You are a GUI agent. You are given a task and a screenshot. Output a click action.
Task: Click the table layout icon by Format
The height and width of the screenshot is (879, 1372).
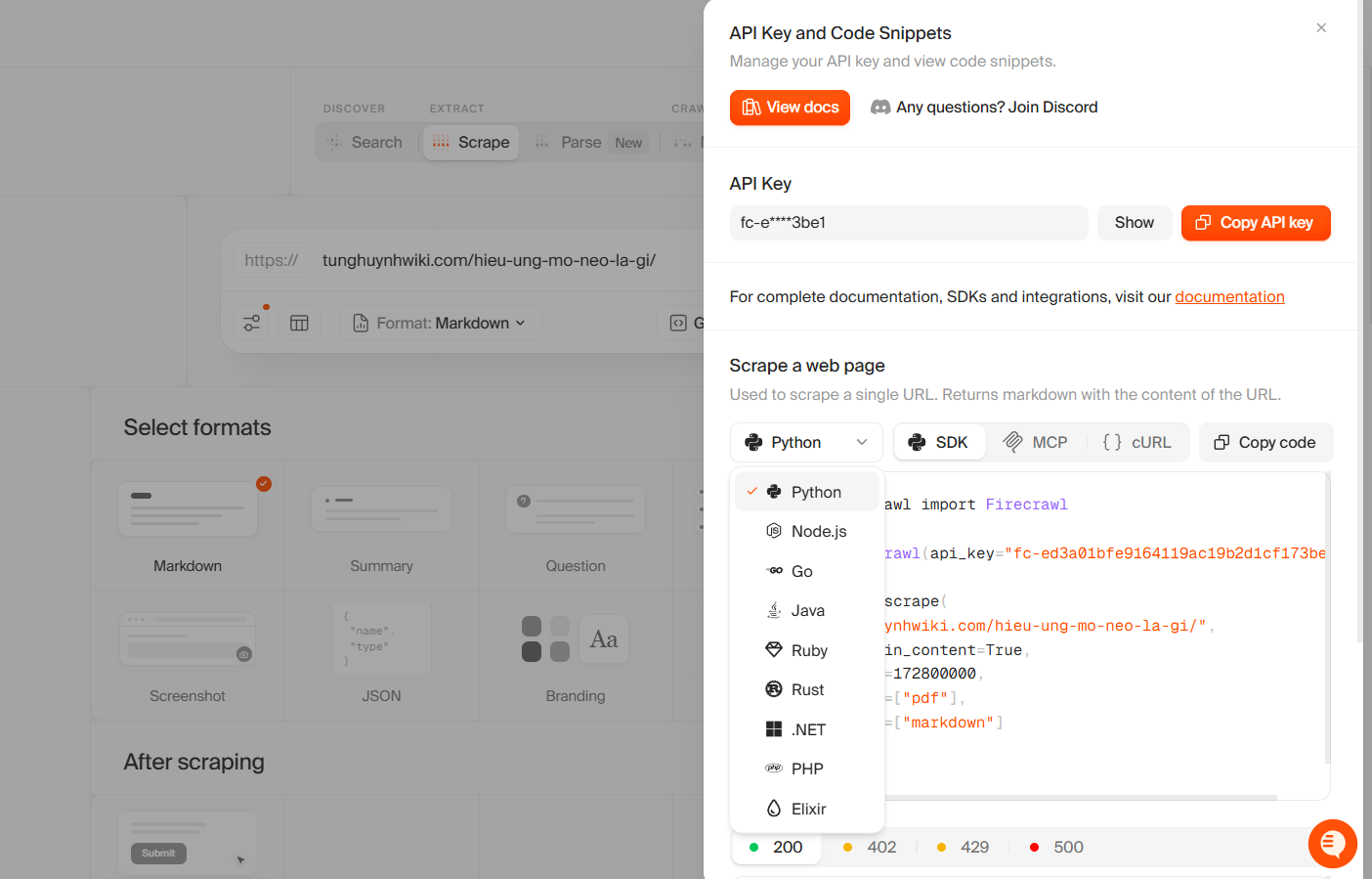click(299, 323)
